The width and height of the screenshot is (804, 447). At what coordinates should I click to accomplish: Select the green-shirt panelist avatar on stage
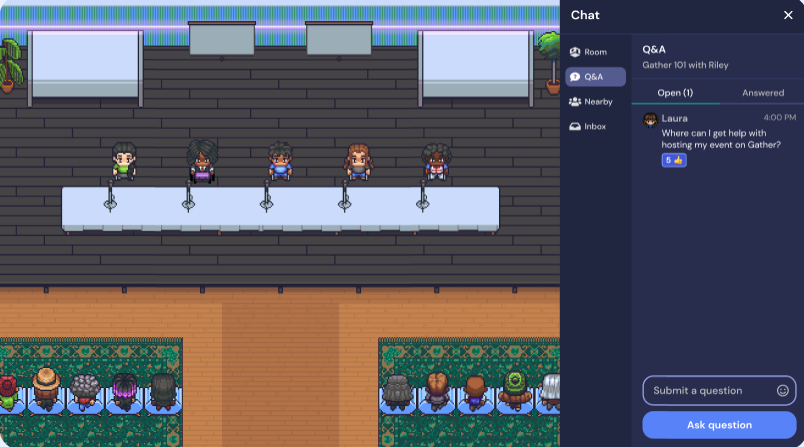coord(124,161)
